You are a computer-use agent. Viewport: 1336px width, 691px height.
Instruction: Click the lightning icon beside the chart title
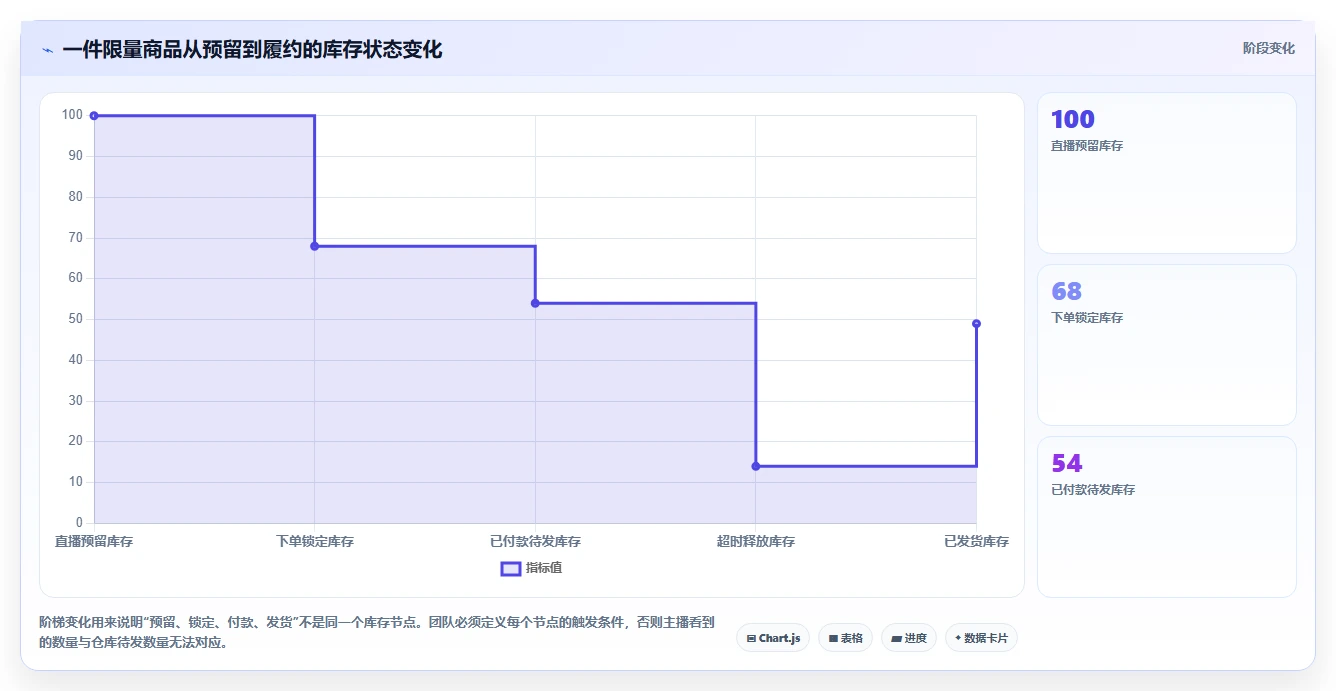(x=47, y=50)
